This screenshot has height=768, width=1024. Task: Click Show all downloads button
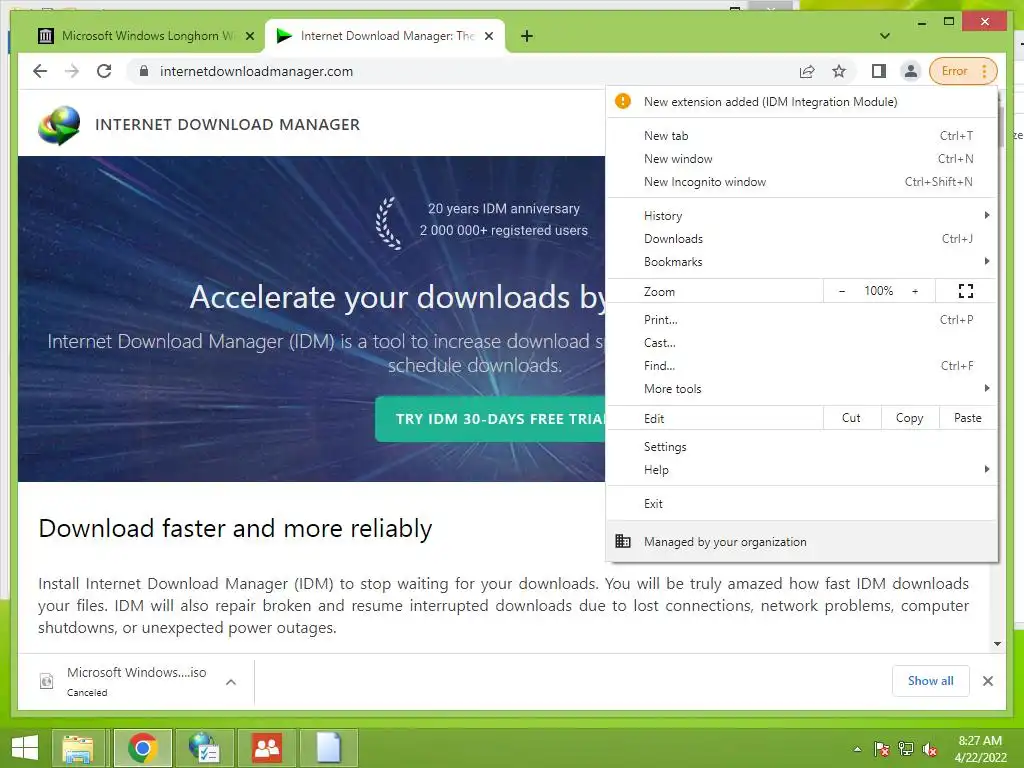(x=931, y=681)
